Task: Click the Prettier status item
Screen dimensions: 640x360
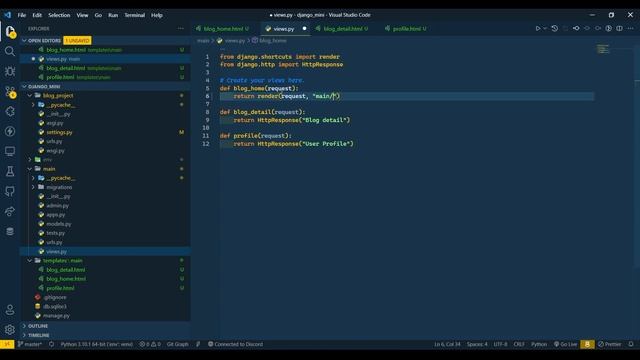Action: 609,344
